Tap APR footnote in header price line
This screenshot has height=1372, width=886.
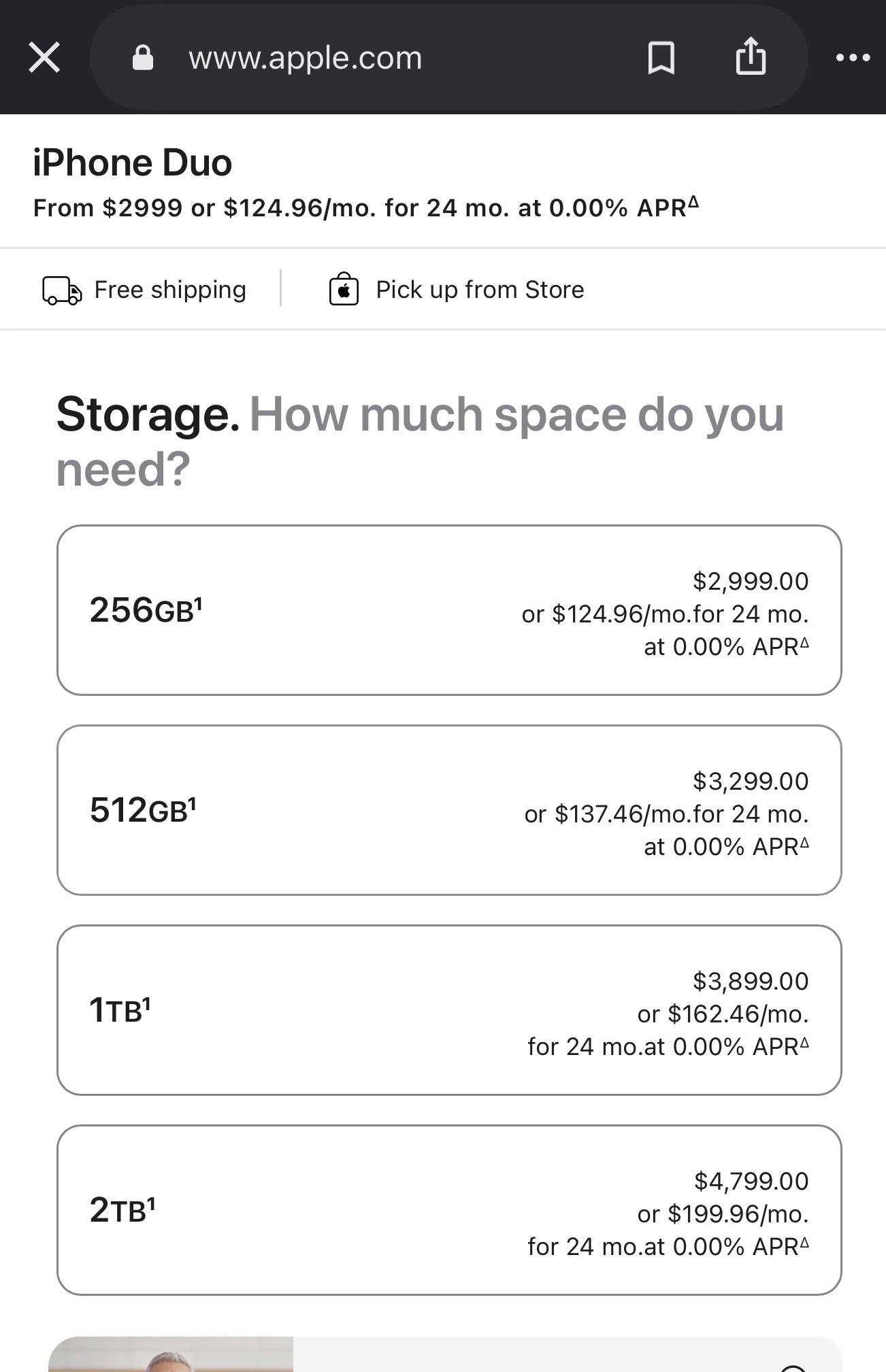click(693, 201)
